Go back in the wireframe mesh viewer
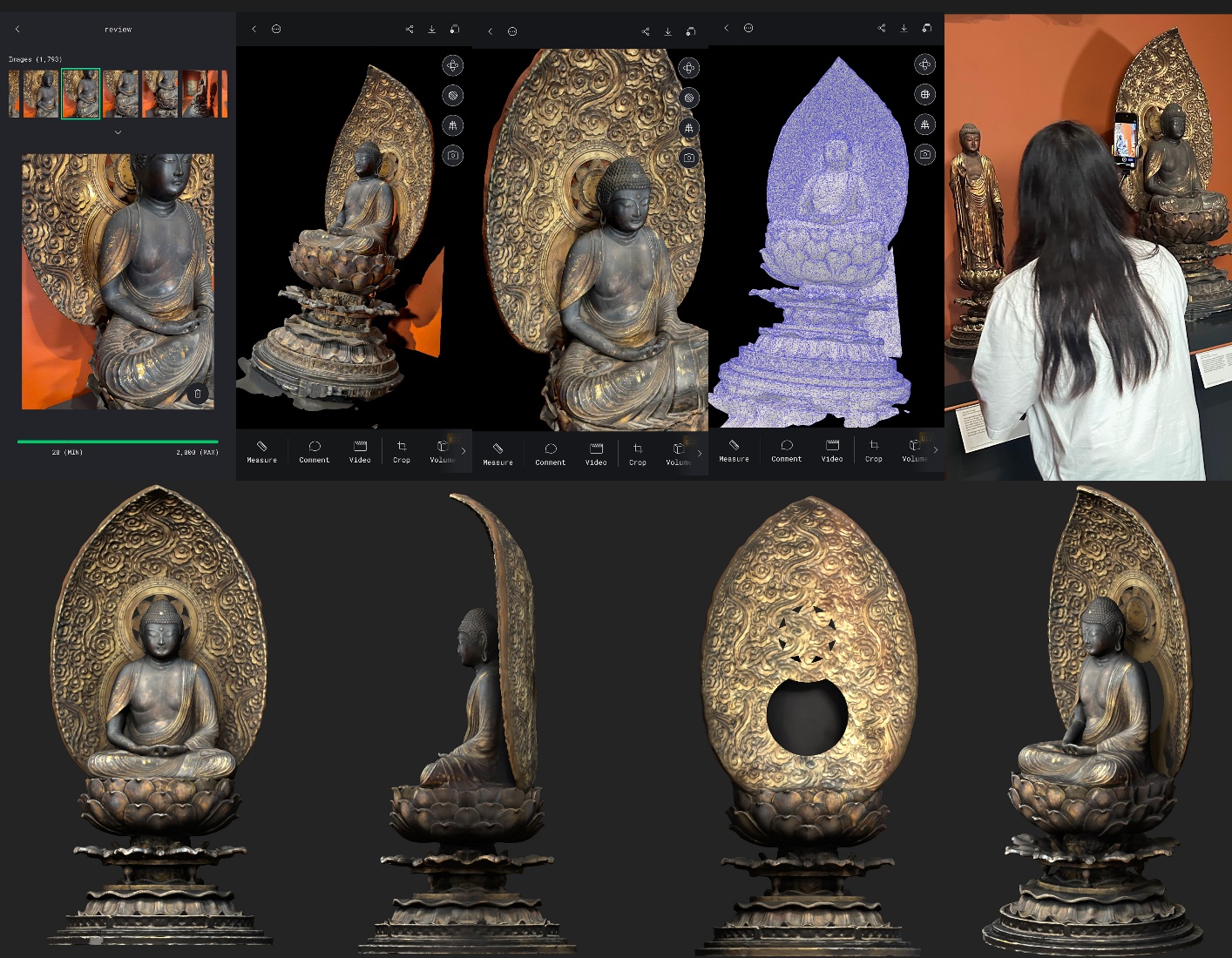This screenshot has width=1232, height=958. click(726, 28)
